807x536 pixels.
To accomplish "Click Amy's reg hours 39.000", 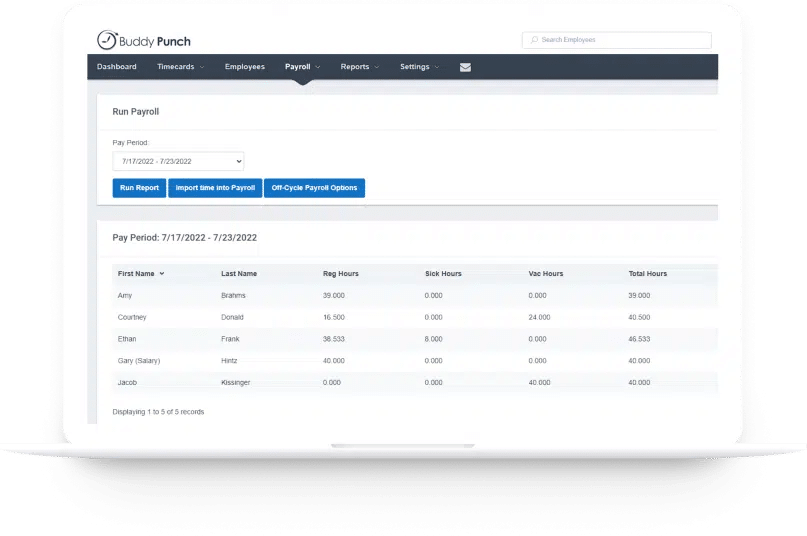I will coord(334,296).
